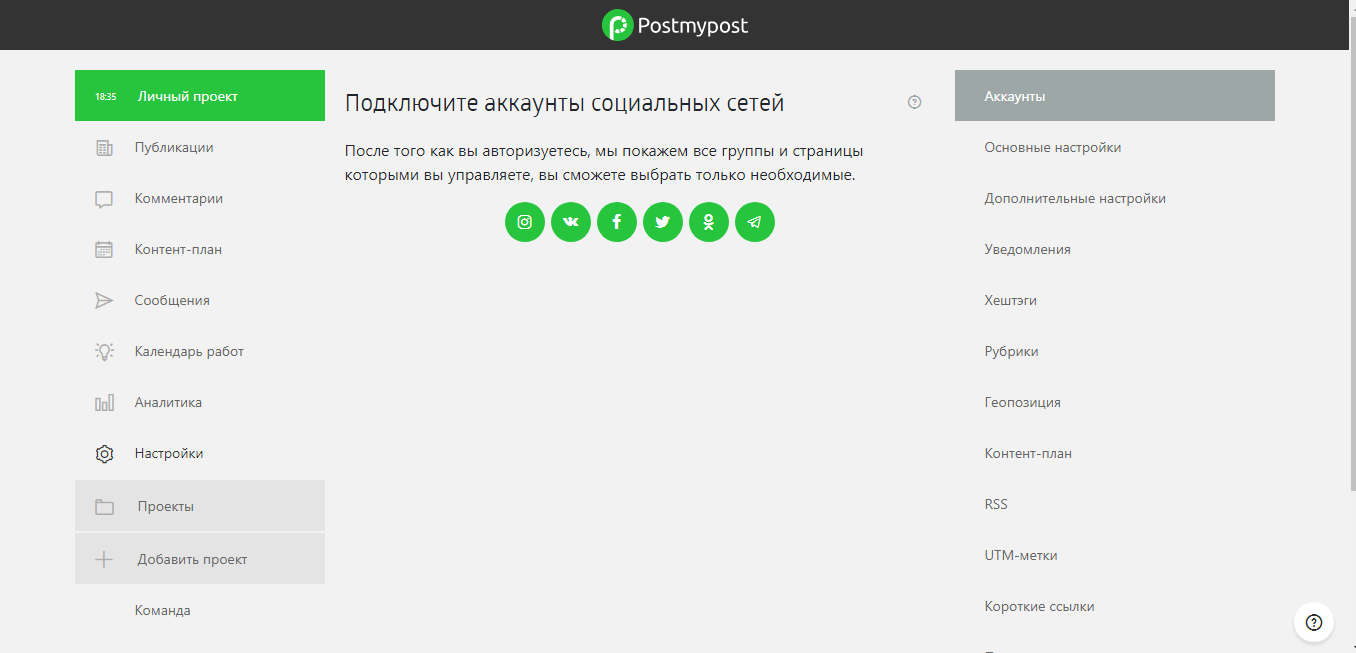Expand the Проекты folder

coord(166,507)
